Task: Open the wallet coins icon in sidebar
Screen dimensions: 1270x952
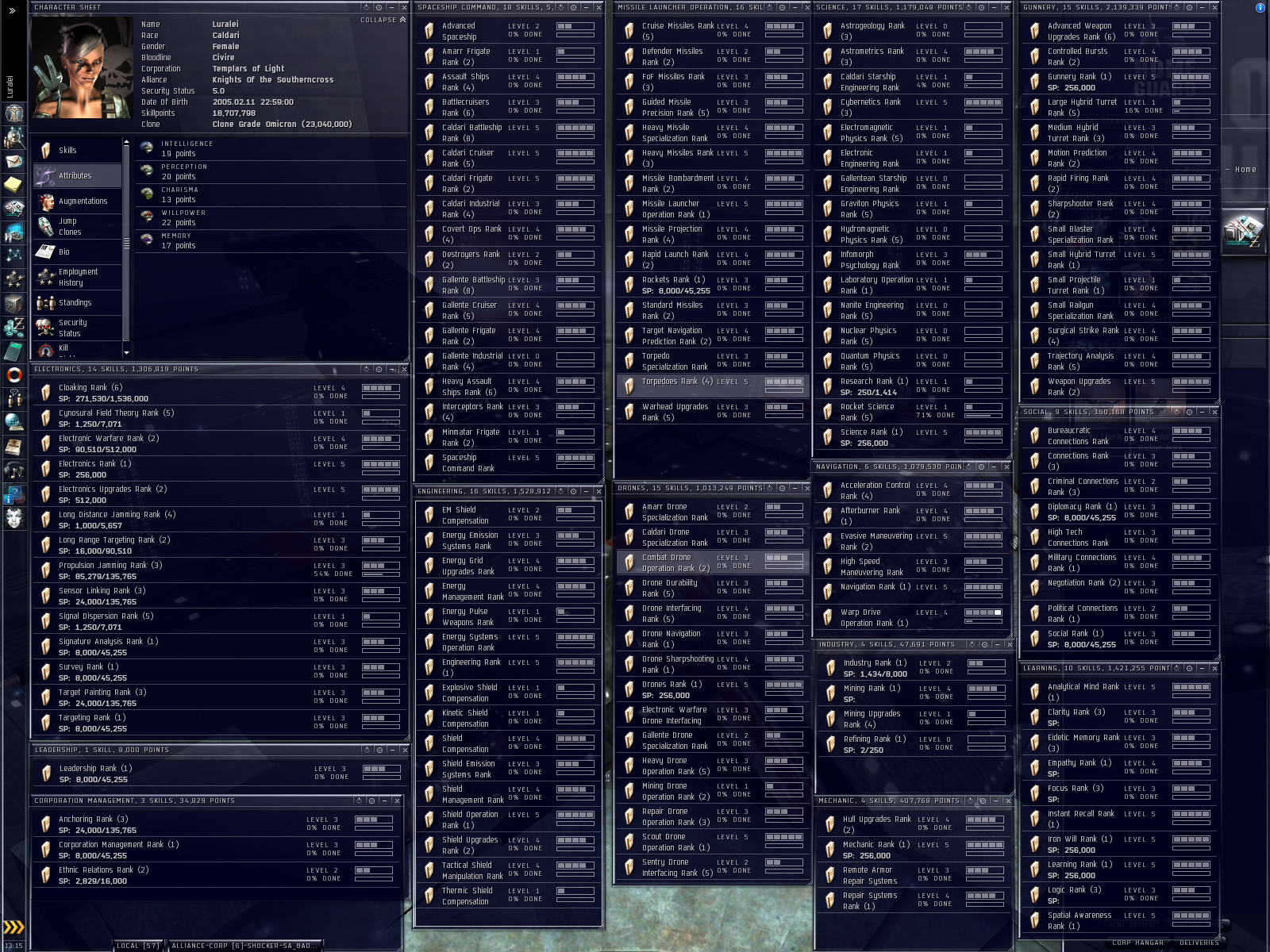Action: coord(13,327)
